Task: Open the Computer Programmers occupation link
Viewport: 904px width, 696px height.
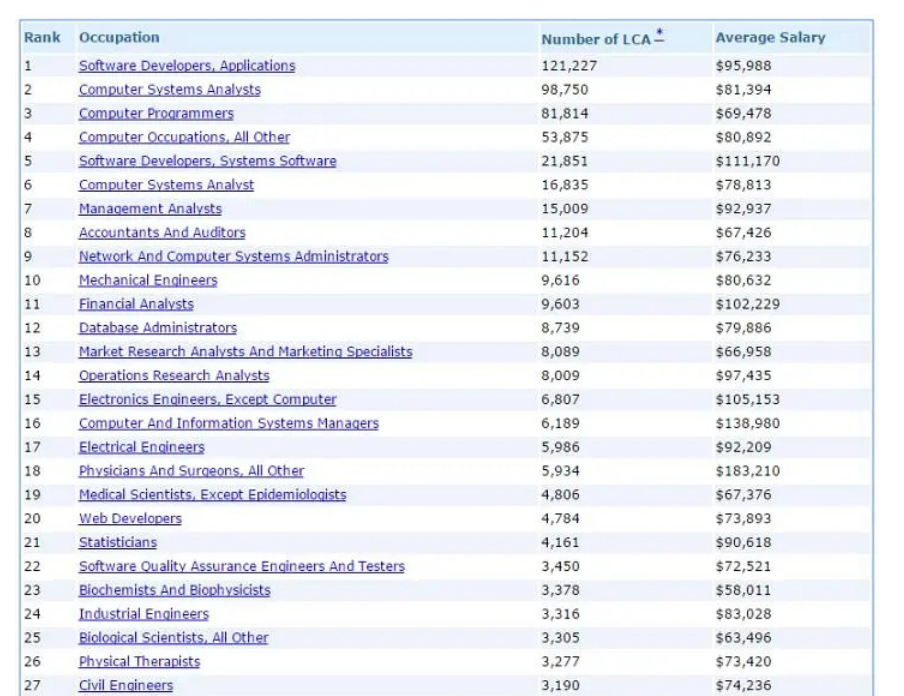Action: (x=156, y=114)
